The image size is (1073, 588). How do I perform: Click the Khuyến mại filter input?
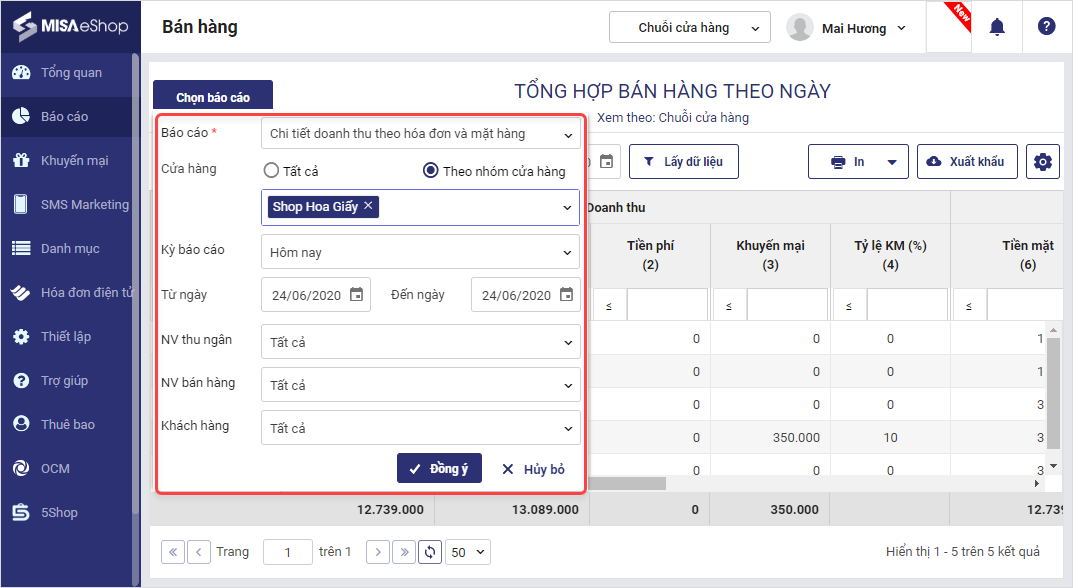pos(787,305)
